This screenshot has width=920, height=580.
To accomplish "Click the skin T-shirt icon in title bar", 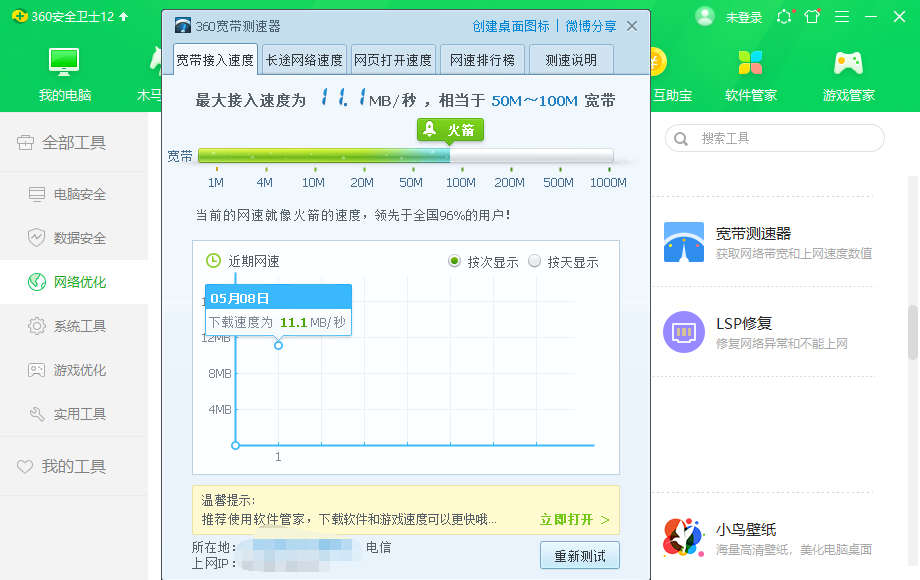I will tap(812, 17).
